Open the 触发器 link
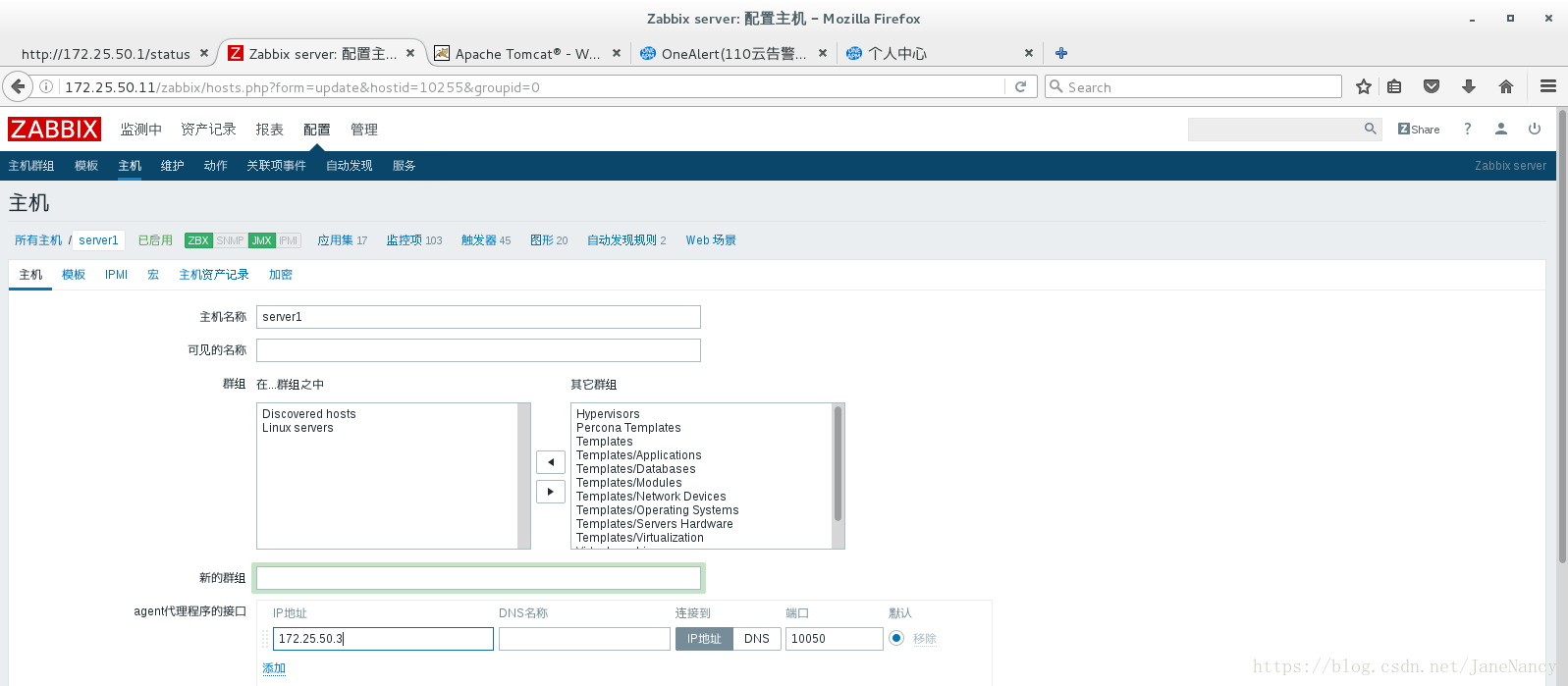 click(479, 240)
